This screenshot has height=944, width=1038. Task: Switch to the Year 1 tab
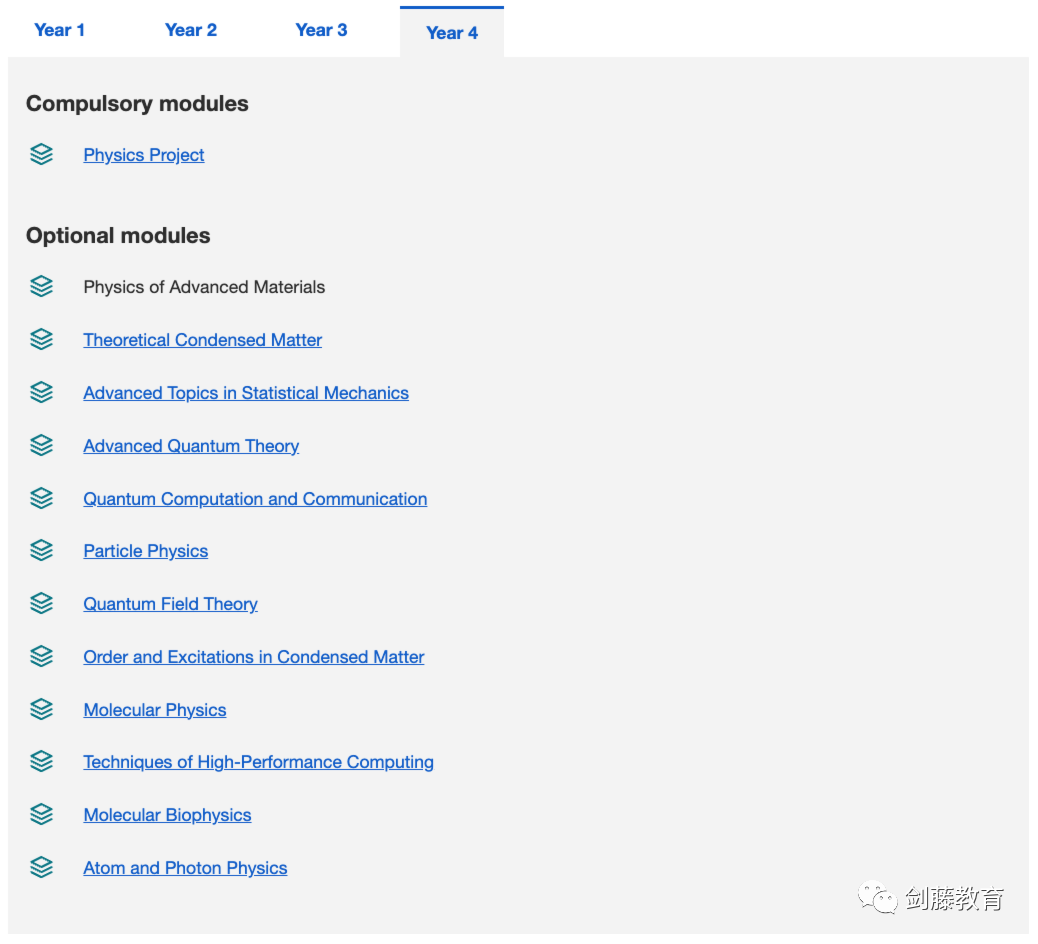(59, 30)
